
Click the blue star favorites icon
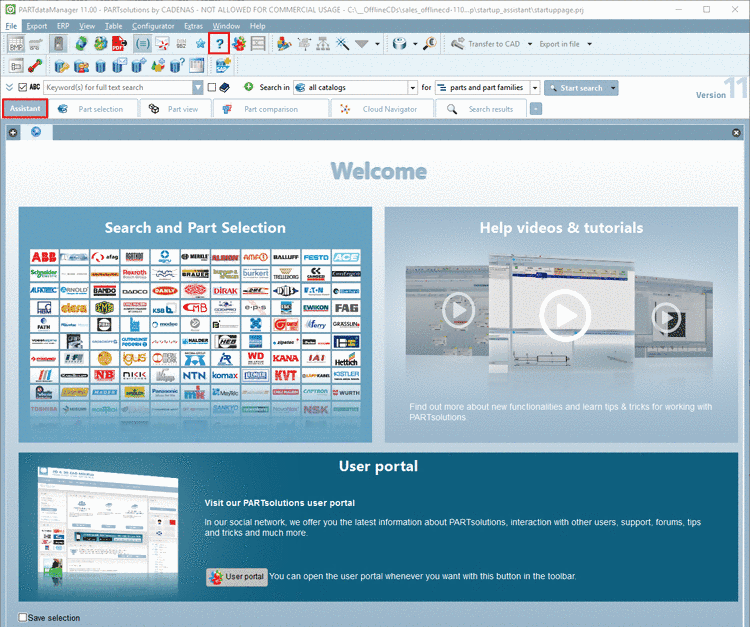pos(200,44)
